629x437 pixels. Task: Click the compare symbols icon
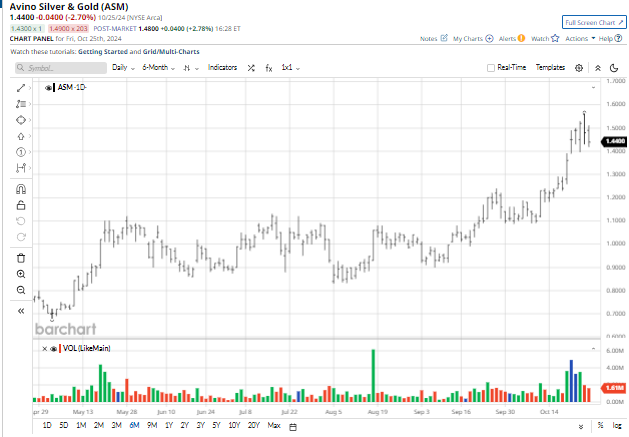click(x=251, y=68)
